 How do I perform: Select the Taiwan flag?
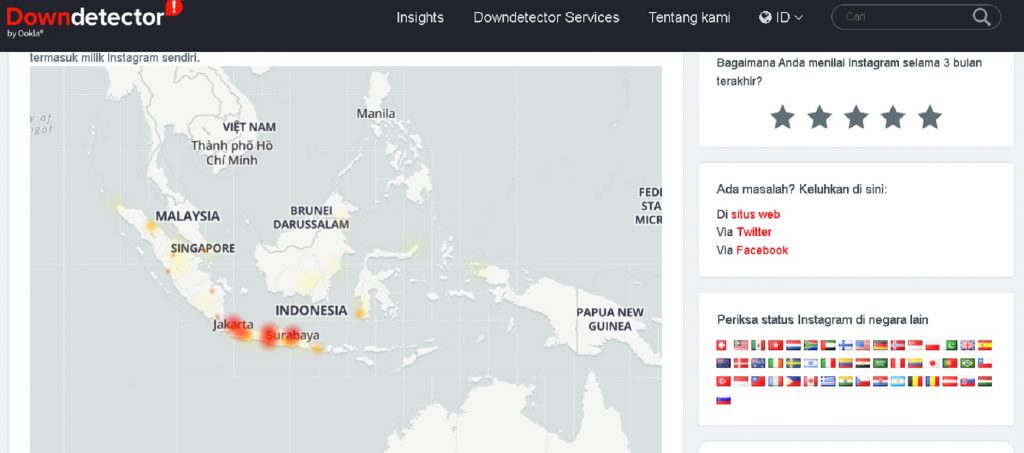click(758, 381)
